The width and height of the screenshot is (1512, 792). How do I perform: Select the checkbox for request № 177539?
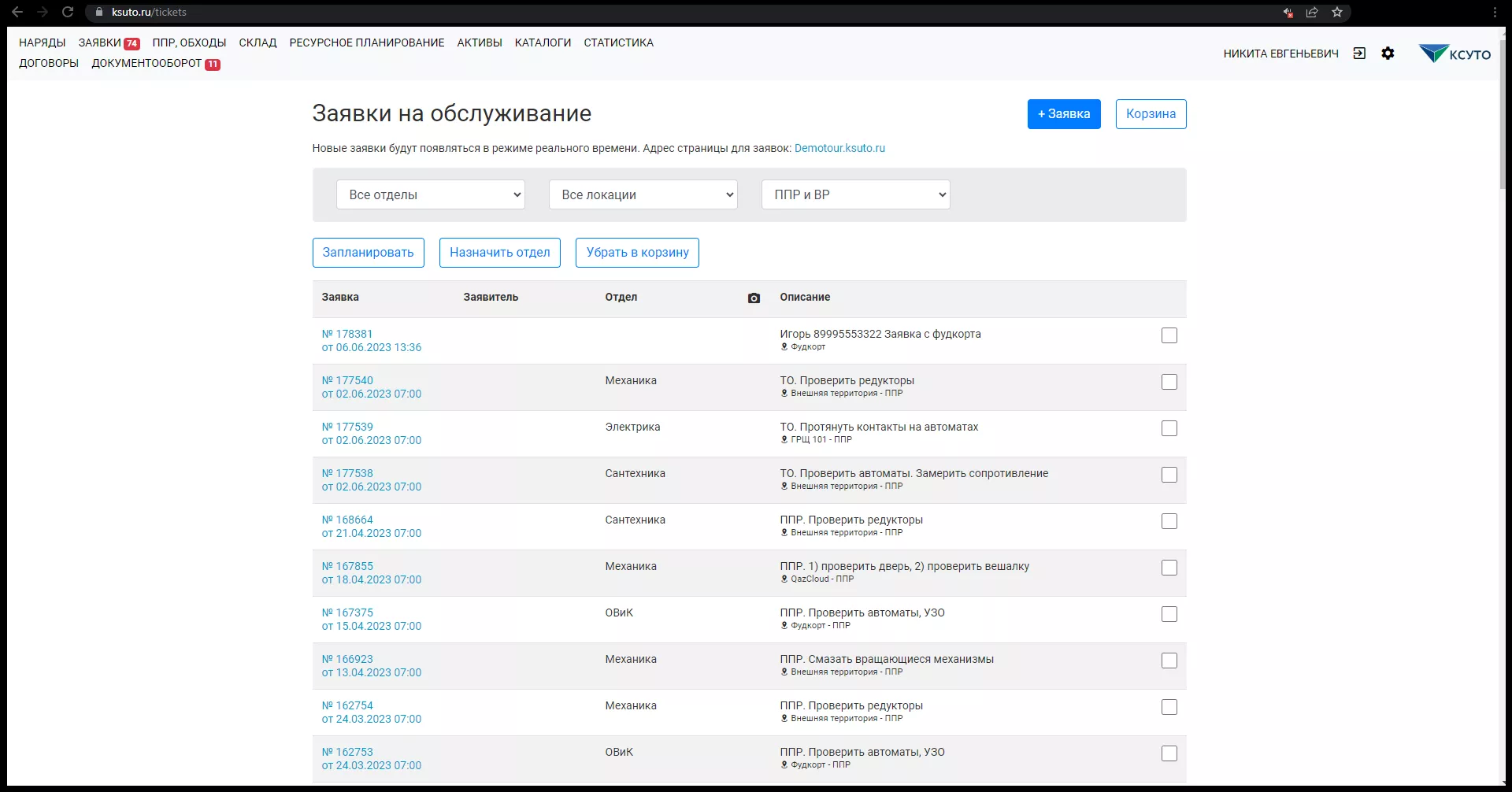1169,428
